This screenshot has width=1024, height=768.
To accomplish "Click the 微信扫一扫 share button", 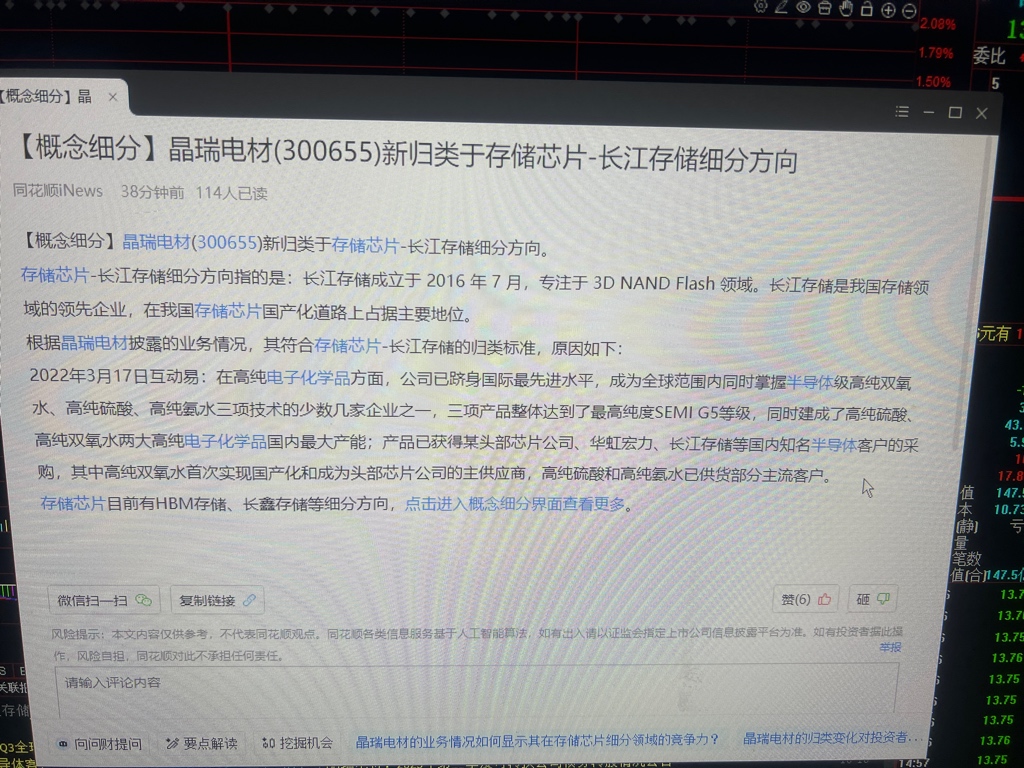I will (x=104, y=600).
